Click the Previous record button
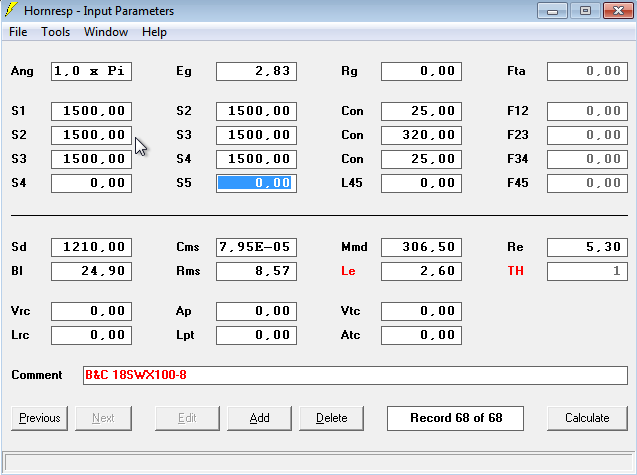Screen dimensions: 637x475 [x=39, y=418]
